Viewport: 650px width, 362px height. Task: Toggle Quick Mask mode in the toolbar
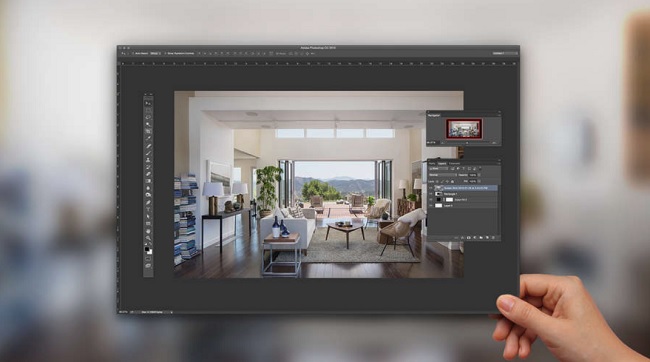148,258
